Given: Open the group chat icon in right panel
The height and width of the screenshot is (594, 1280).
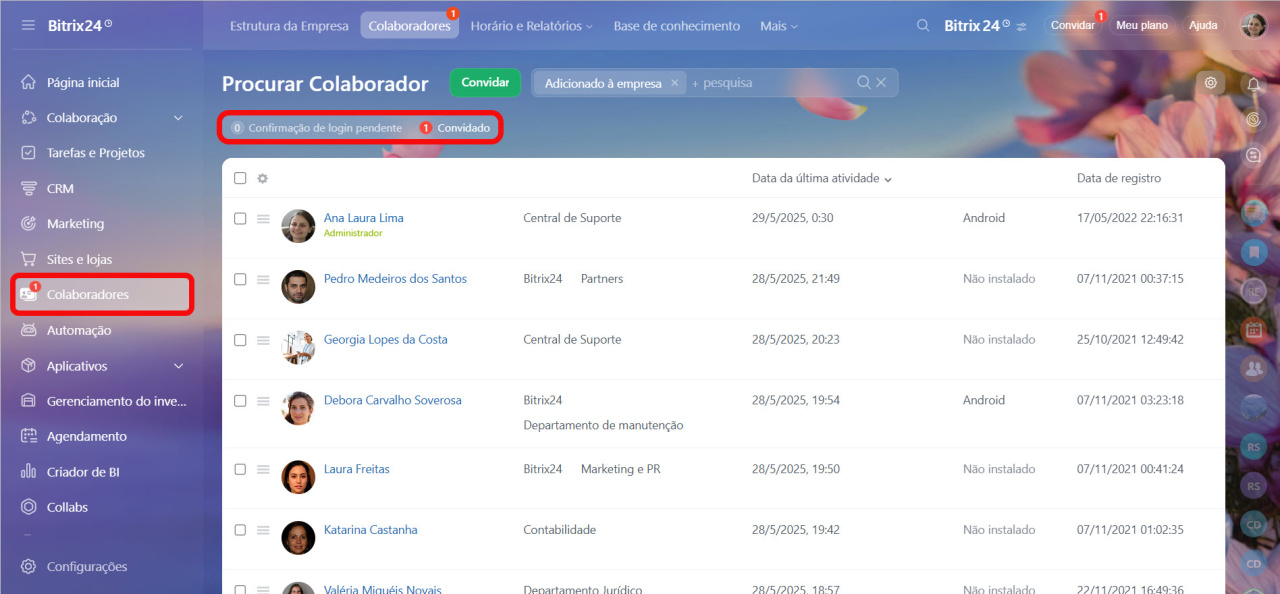Looking at the screenshot, I should coord(1254,368).
